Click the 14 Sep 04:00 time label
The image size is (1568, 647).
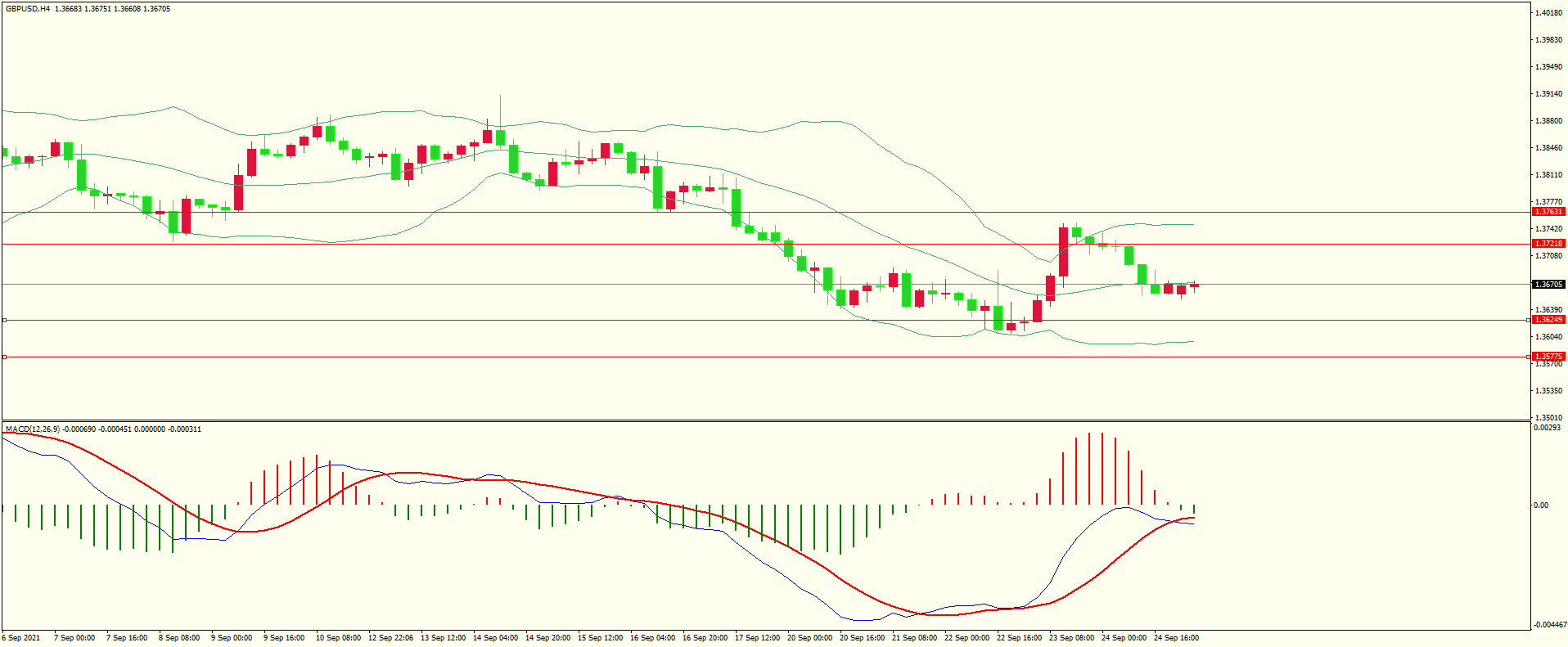495,638
